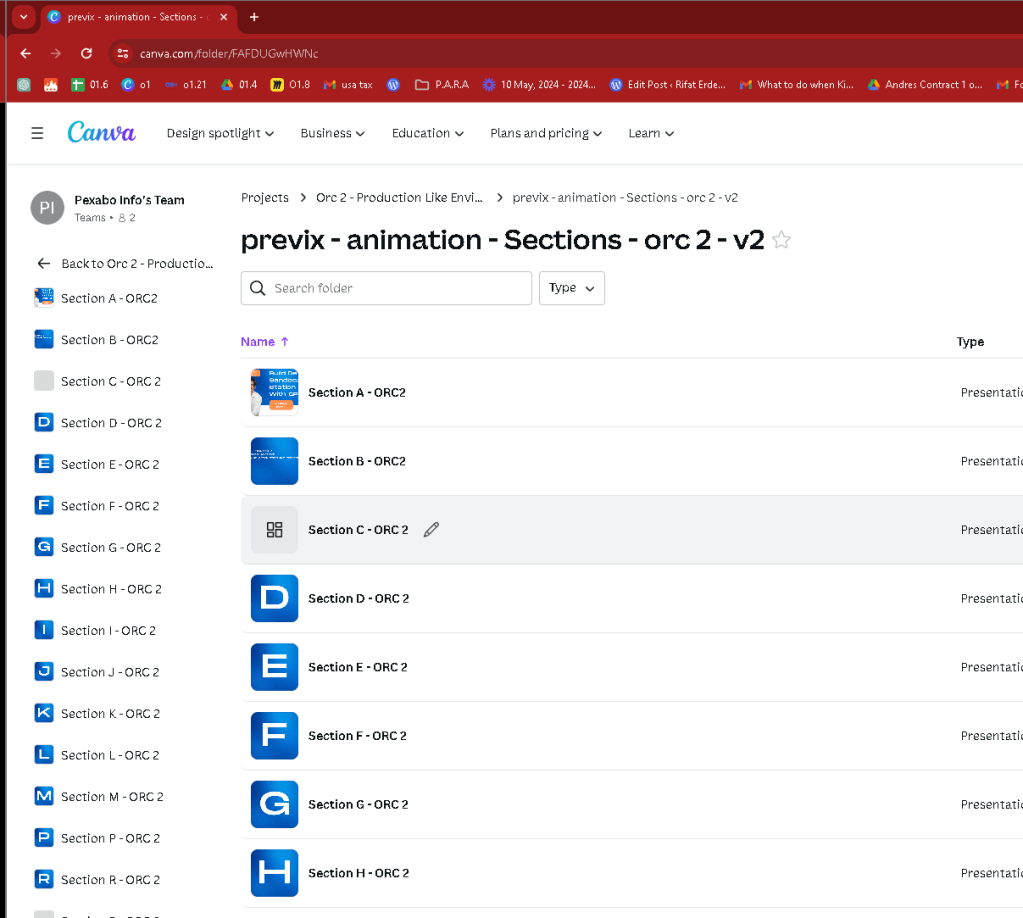Open Section B - ORC2 thumbnail in list

275,461
